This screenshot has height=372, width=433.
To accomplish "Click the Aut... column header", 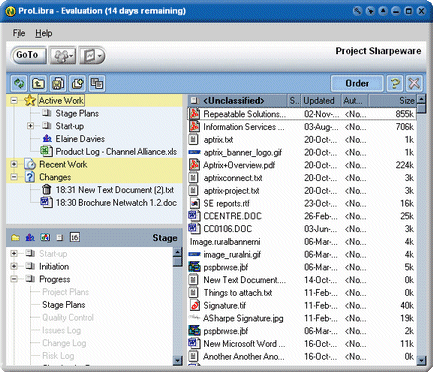I will (x=354, y=100).
